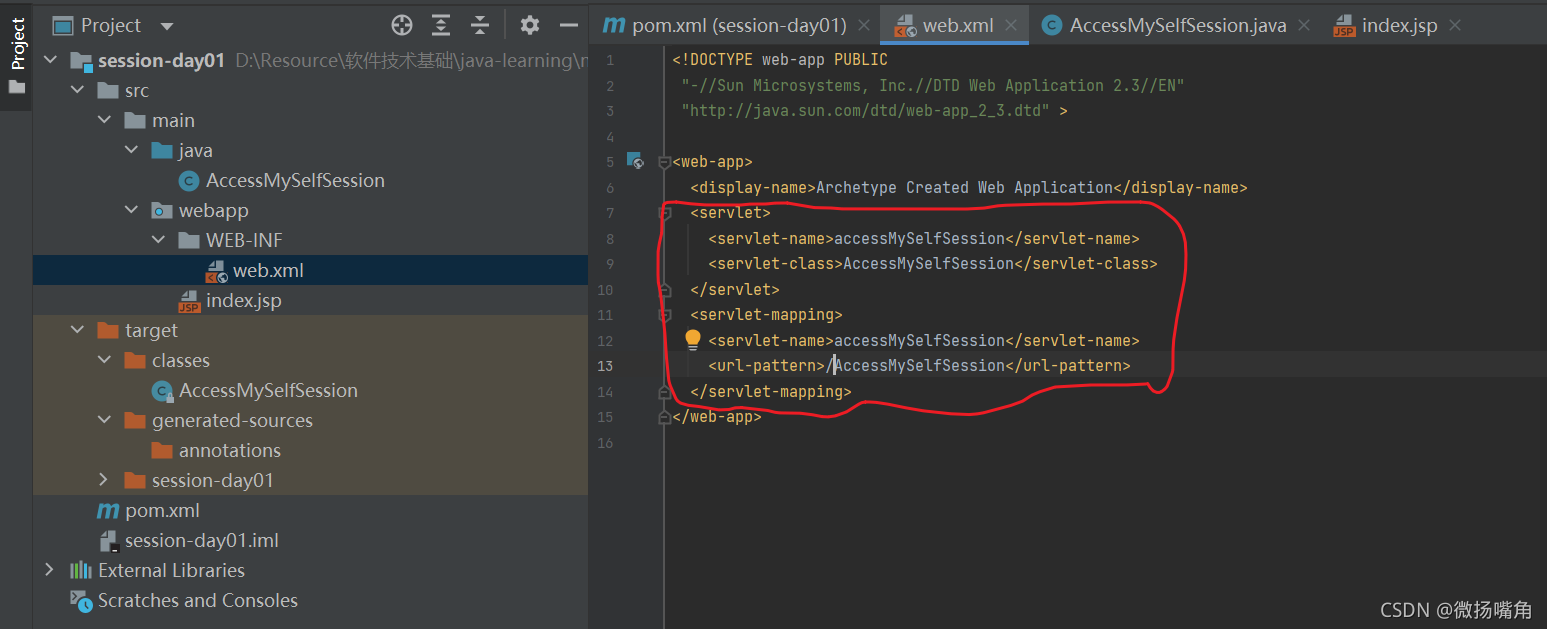Image resolution: width=1547 pixels, height=629 pixels.
Task: Open the AccessMySelfSession.java tab
Action: (1175, 25)
